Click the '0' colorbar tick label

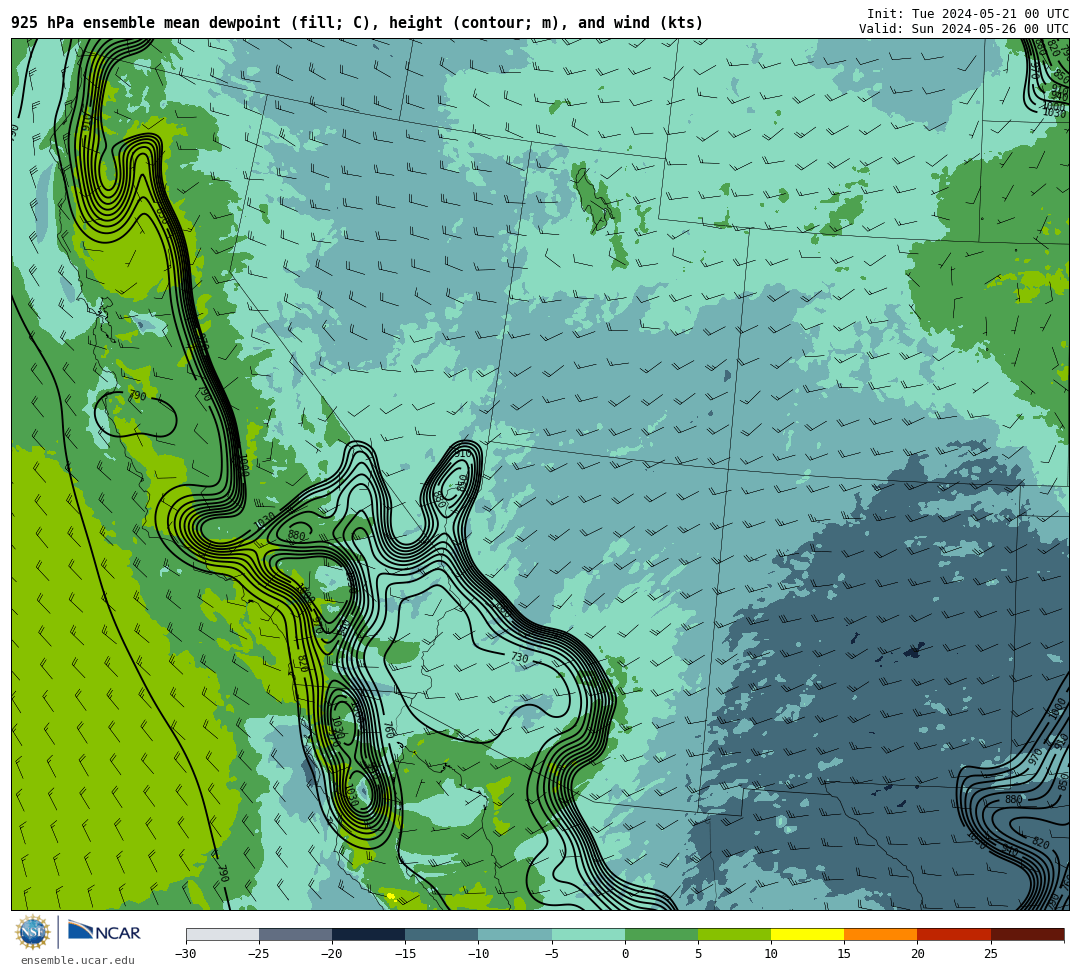[x=625, y=954]
